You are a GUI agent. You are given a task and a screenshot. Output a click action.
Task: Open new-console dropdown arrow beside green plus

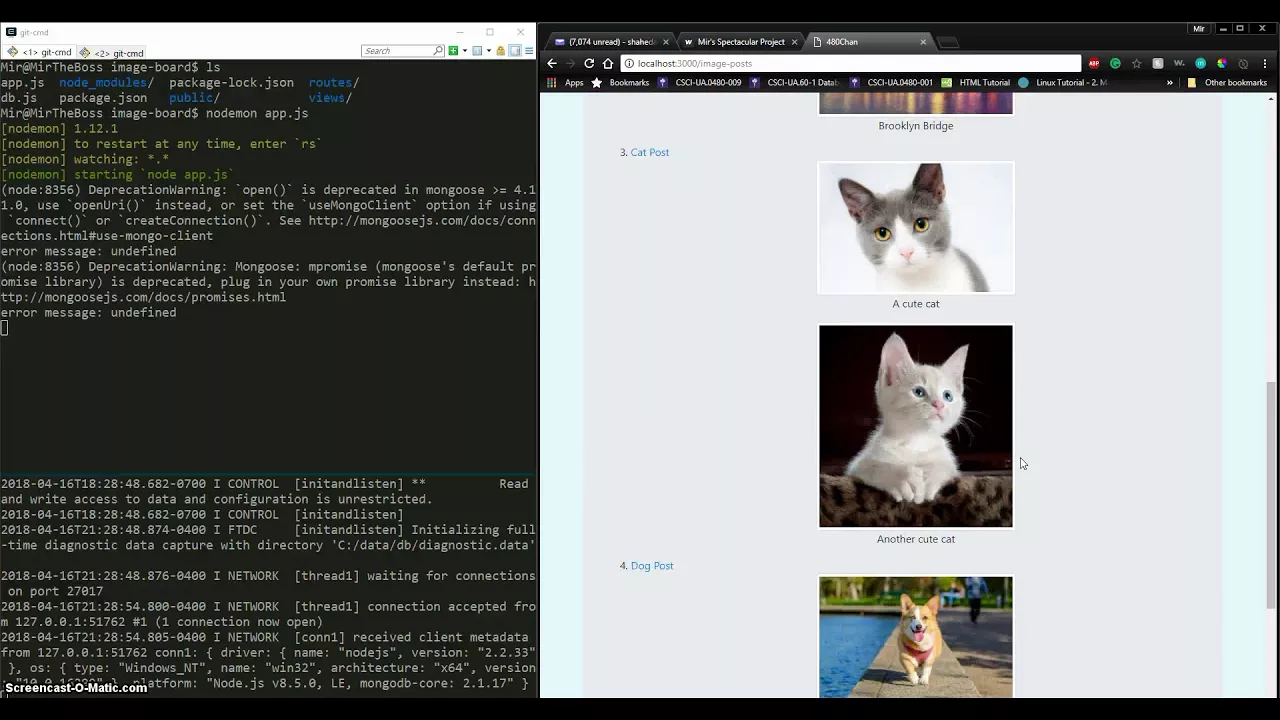coord(464,51)
